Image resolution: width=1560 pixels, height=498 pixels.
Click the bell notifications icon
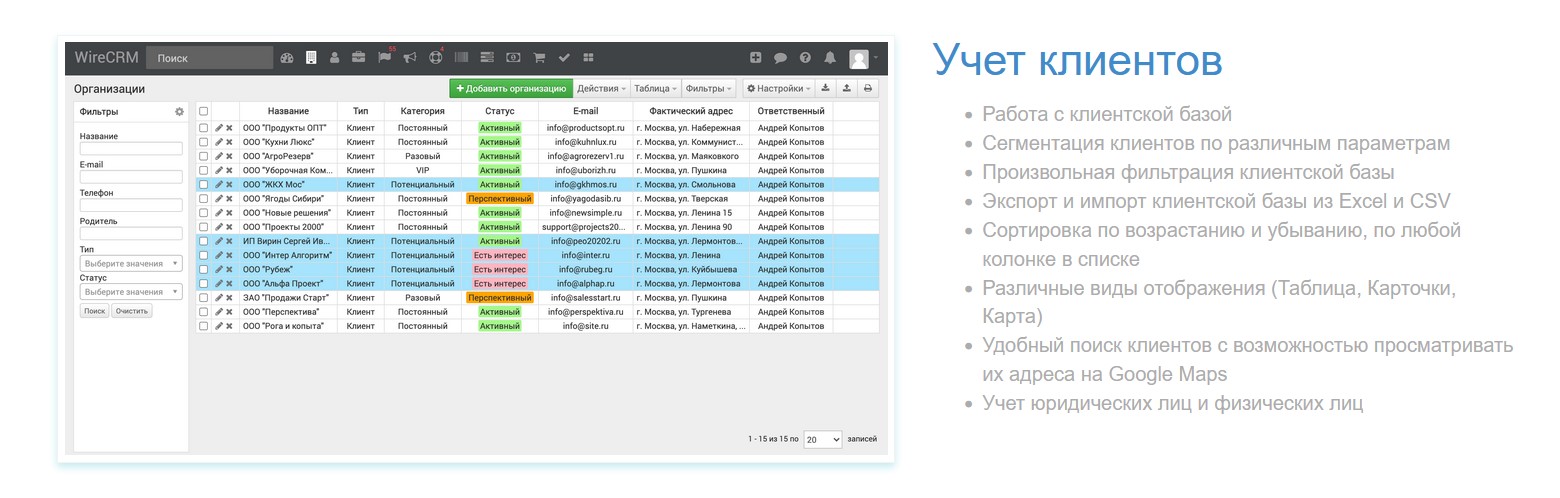[830, 58]
